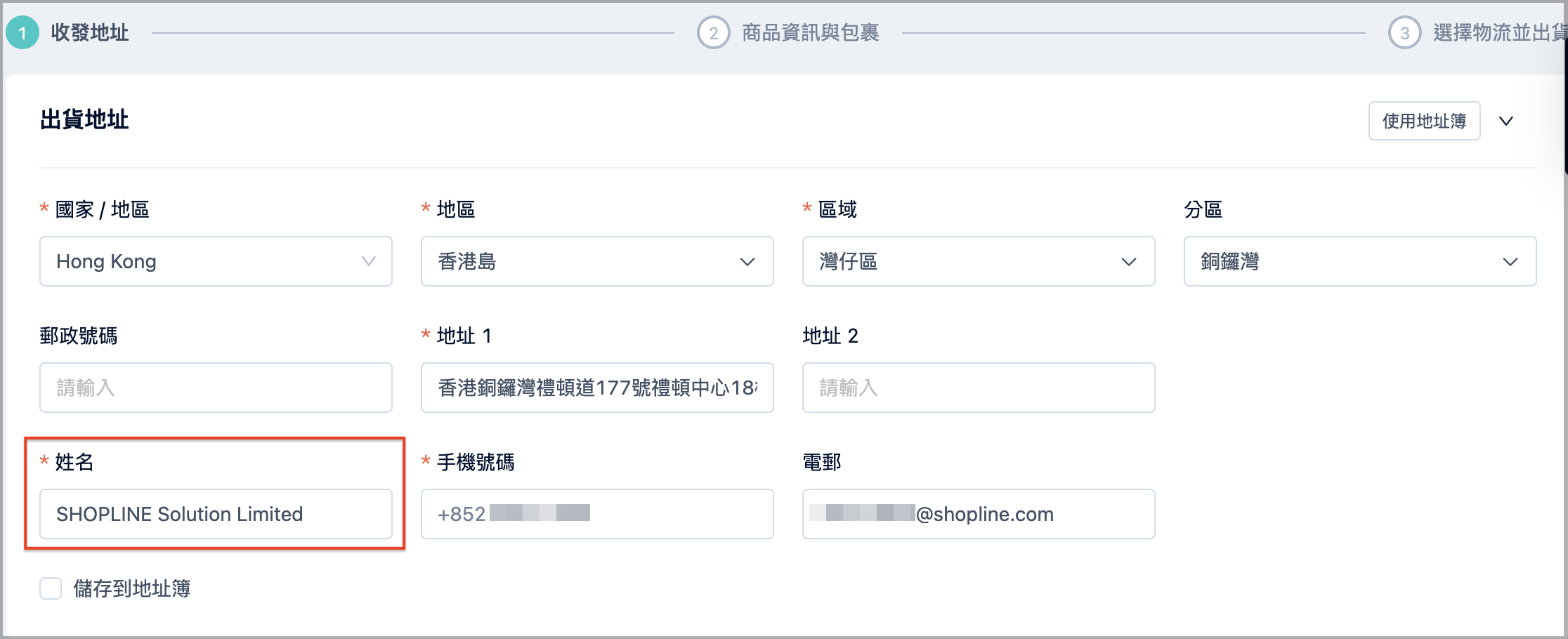Viewport: 1568px width, 639px height.
Task: Open the 國家 / 地區 Hong Kong dropdown
Action: pyautogui.click(x=216, y=261)
